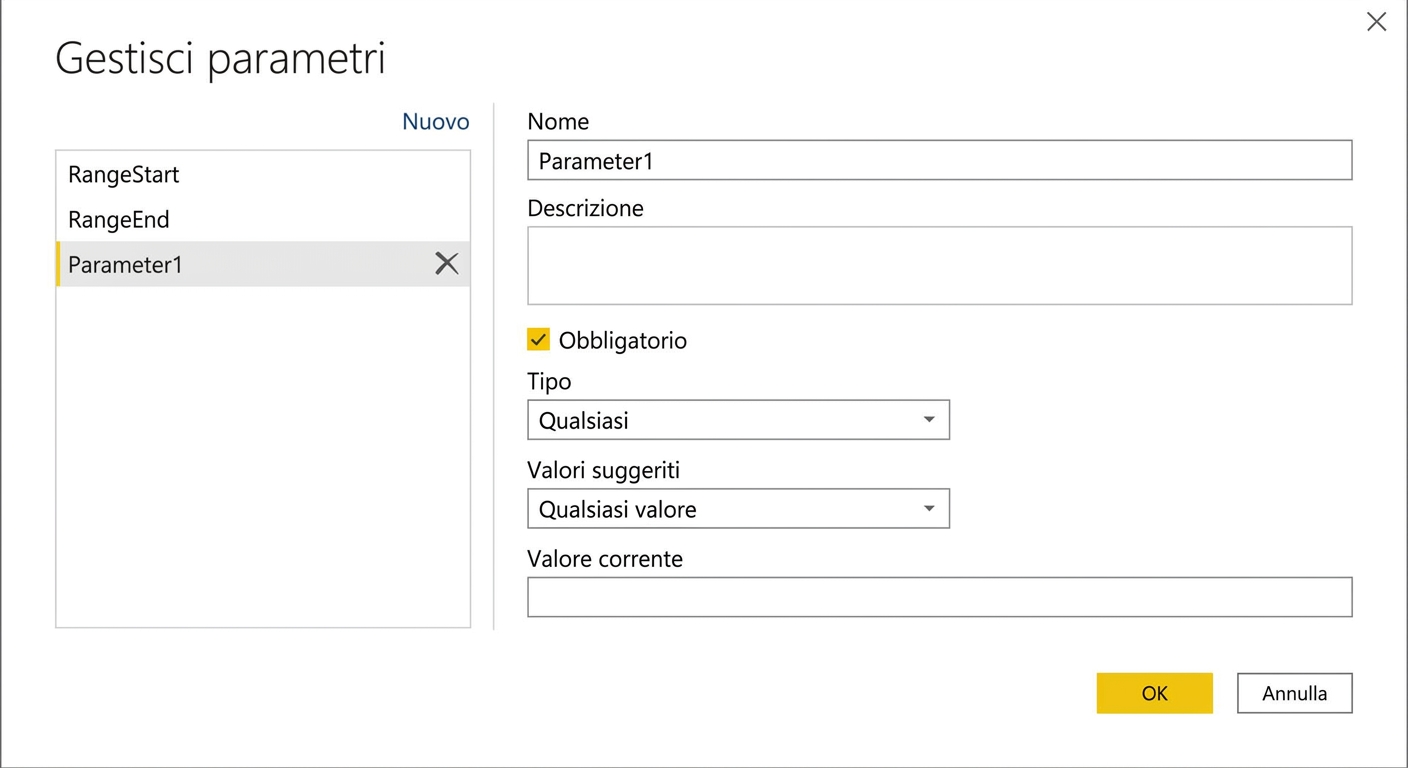Delete Parameter1 using its X icon

coord(447,264)
